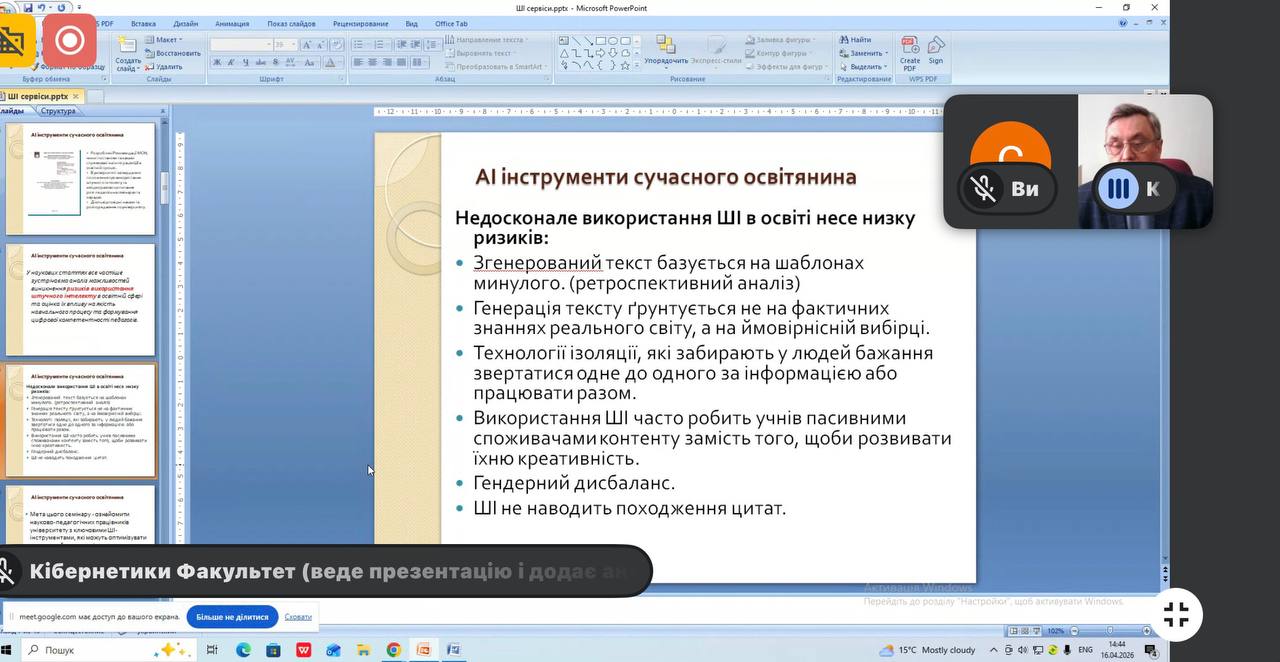Click the Сховати link in sharing bar
Viewport: 1280px width, 662px height.
[298, 617]
